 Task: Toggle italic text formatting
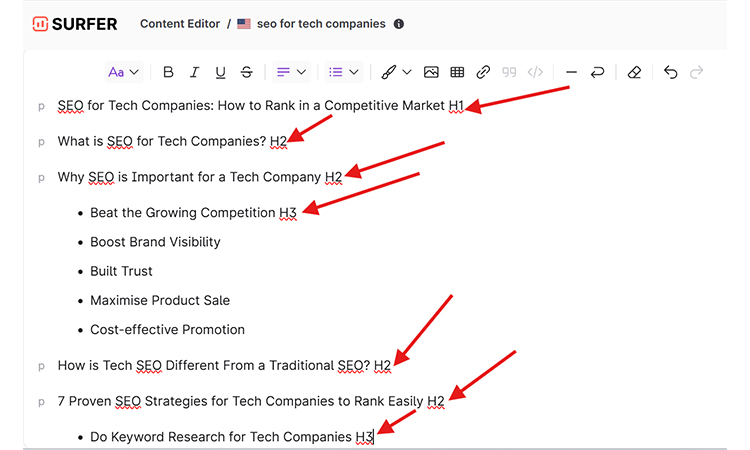pyautogui.click(x=194, y=72)
